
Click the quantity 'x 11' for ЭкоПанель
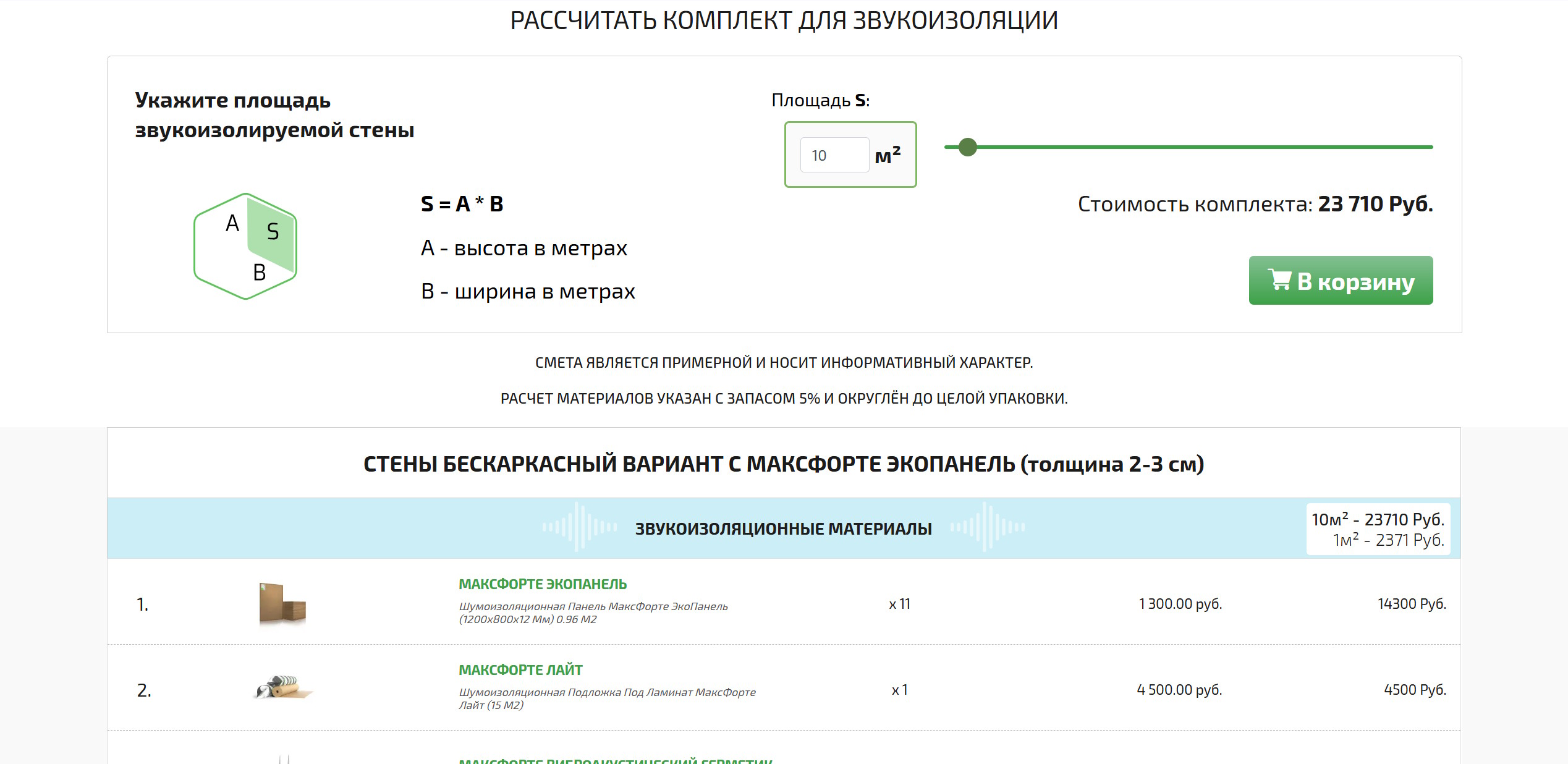pos(899,604)
